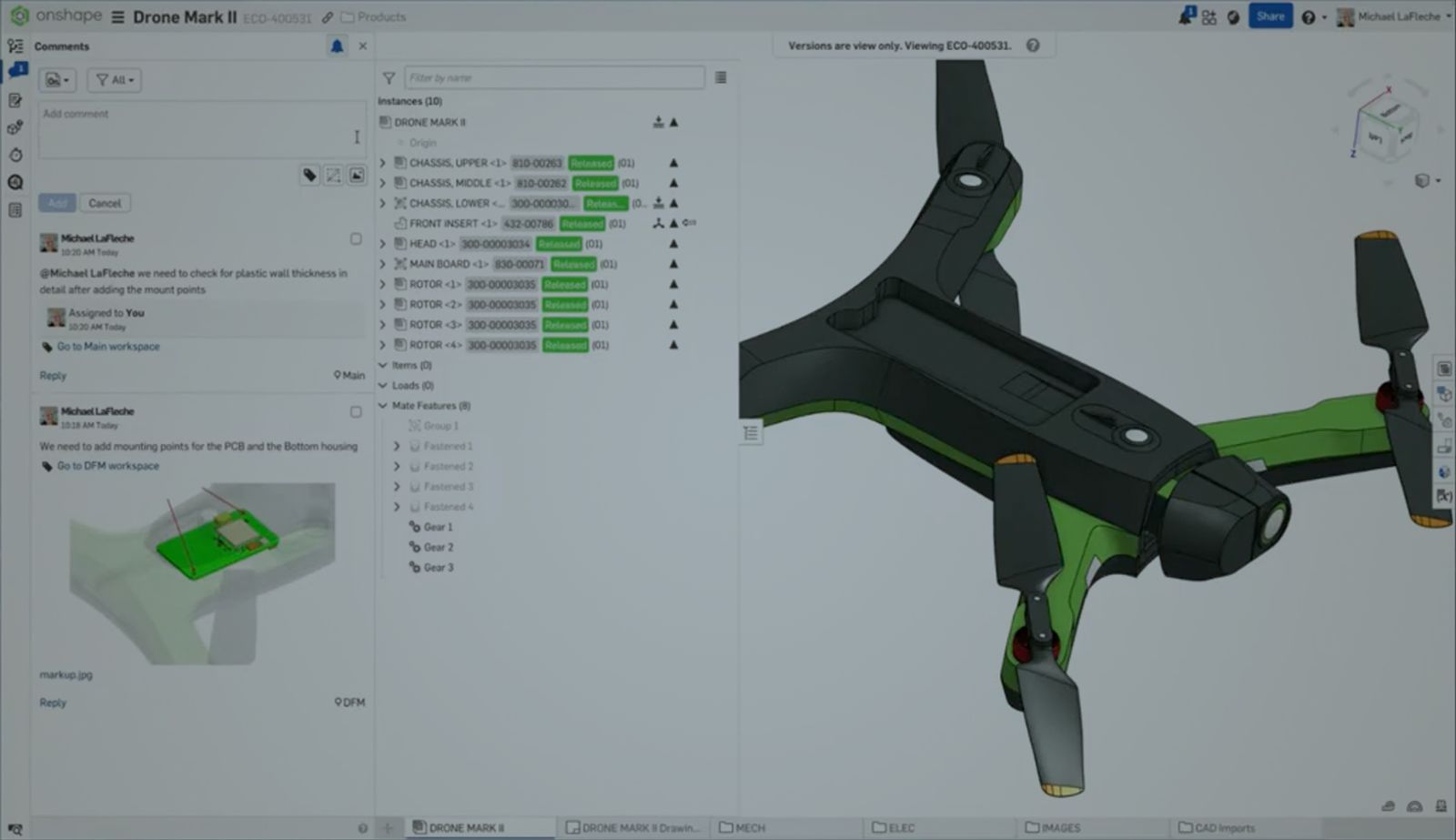
Task: Click Reply on the bottom comment
Action: (52, 703)
